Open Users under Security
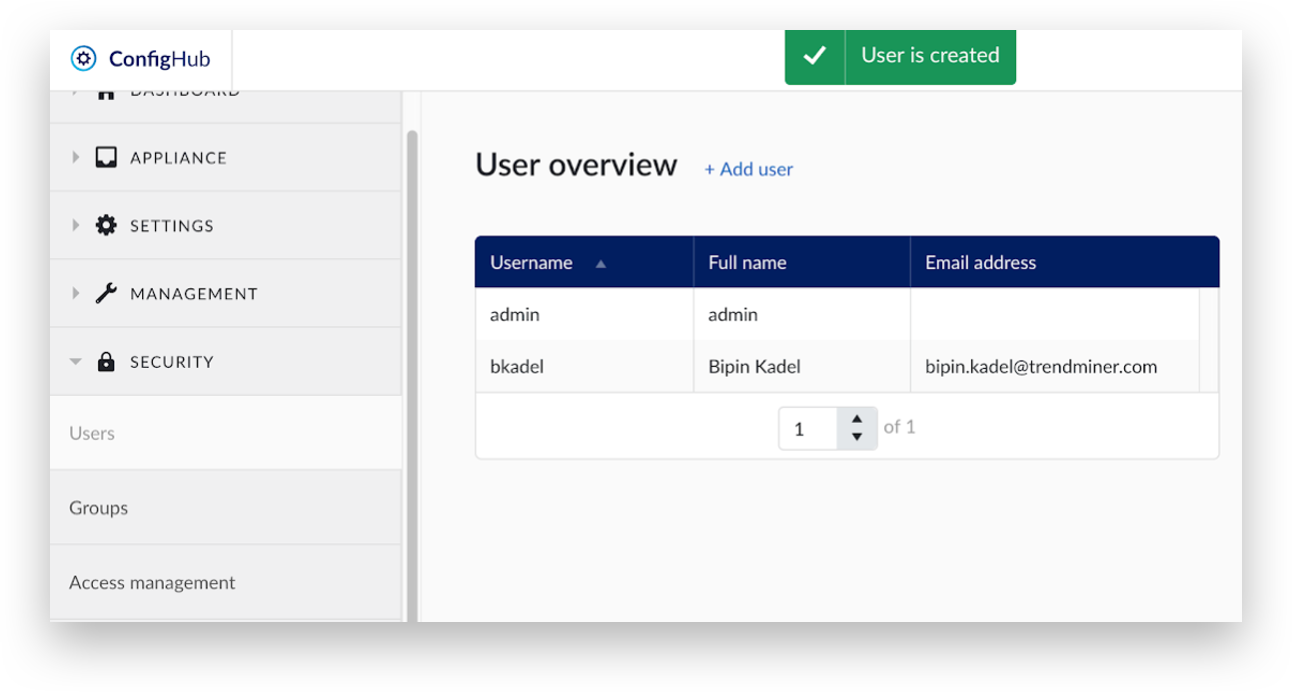This screenshot has width=1292, height=692. (92, 432)
